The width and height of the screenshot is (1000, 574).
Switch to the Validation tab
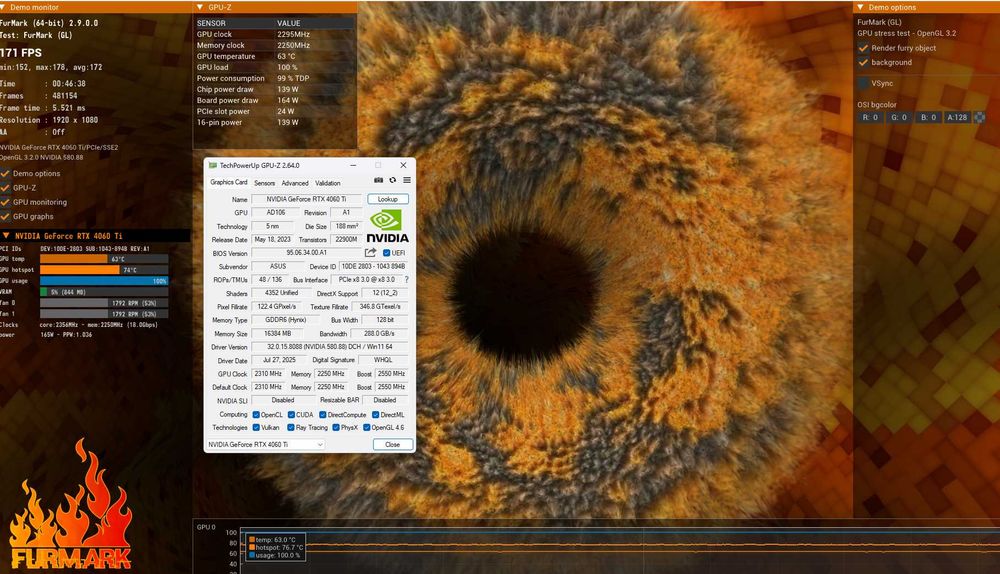(x=328, y=183)
